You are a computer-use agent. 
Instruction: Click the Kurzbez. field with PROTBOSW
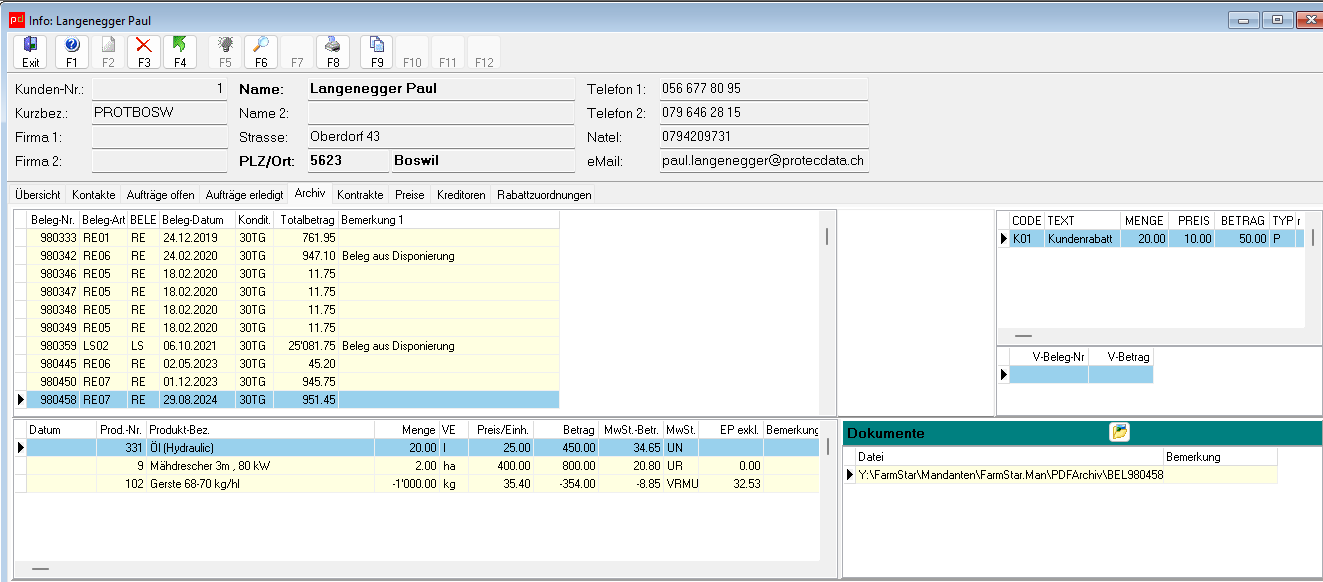pos(160,113)
